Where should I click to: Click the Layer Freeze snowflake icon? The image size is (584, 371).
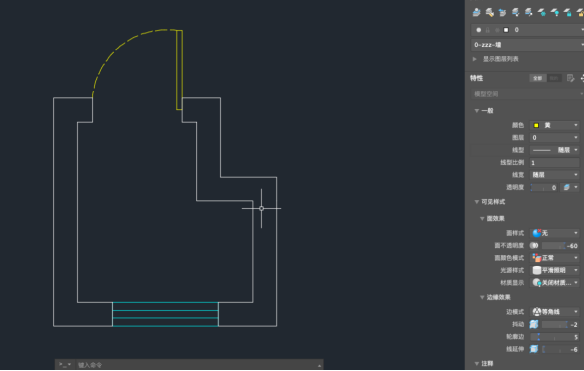click(x=542, y=12)
